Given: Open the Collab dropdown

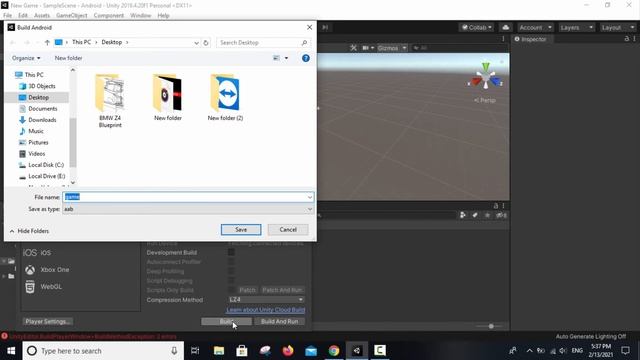Looking at the screenshot, I should pyautogui.click(x=476, y=27).
